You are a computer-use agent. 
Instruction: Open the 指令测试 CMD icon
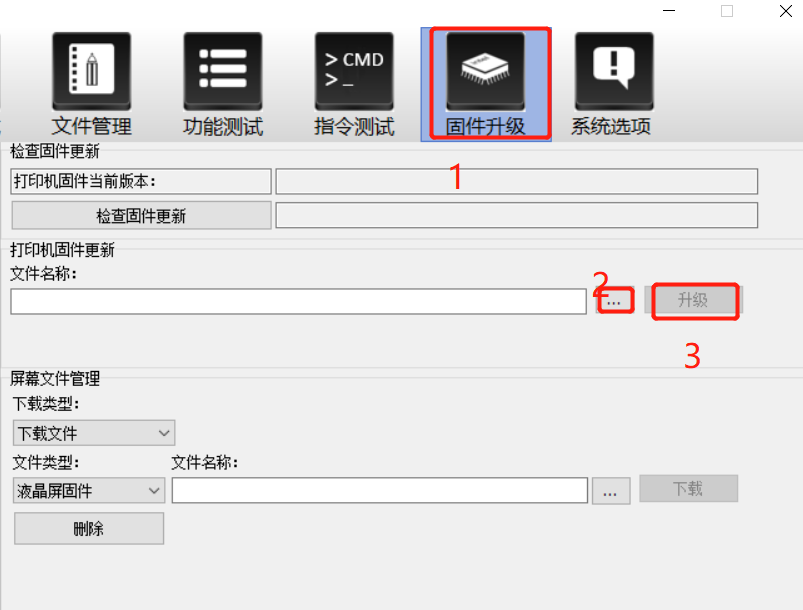click(x=354, y=71)
